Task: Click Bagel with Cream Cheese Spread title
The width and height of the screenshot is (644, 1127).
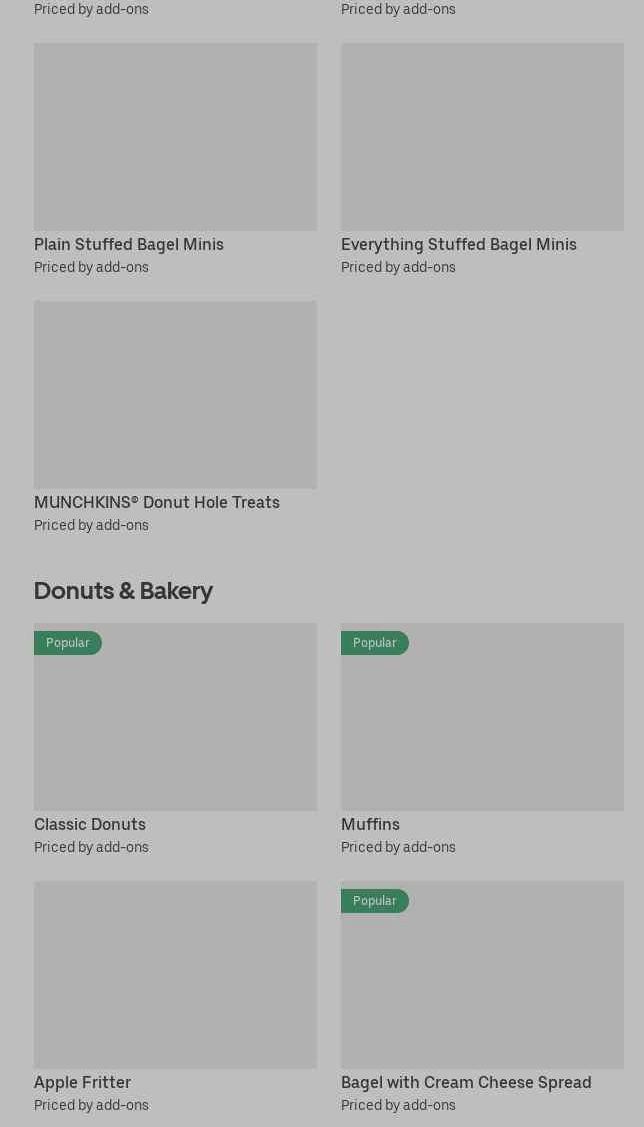Action: pos(466,1082)
